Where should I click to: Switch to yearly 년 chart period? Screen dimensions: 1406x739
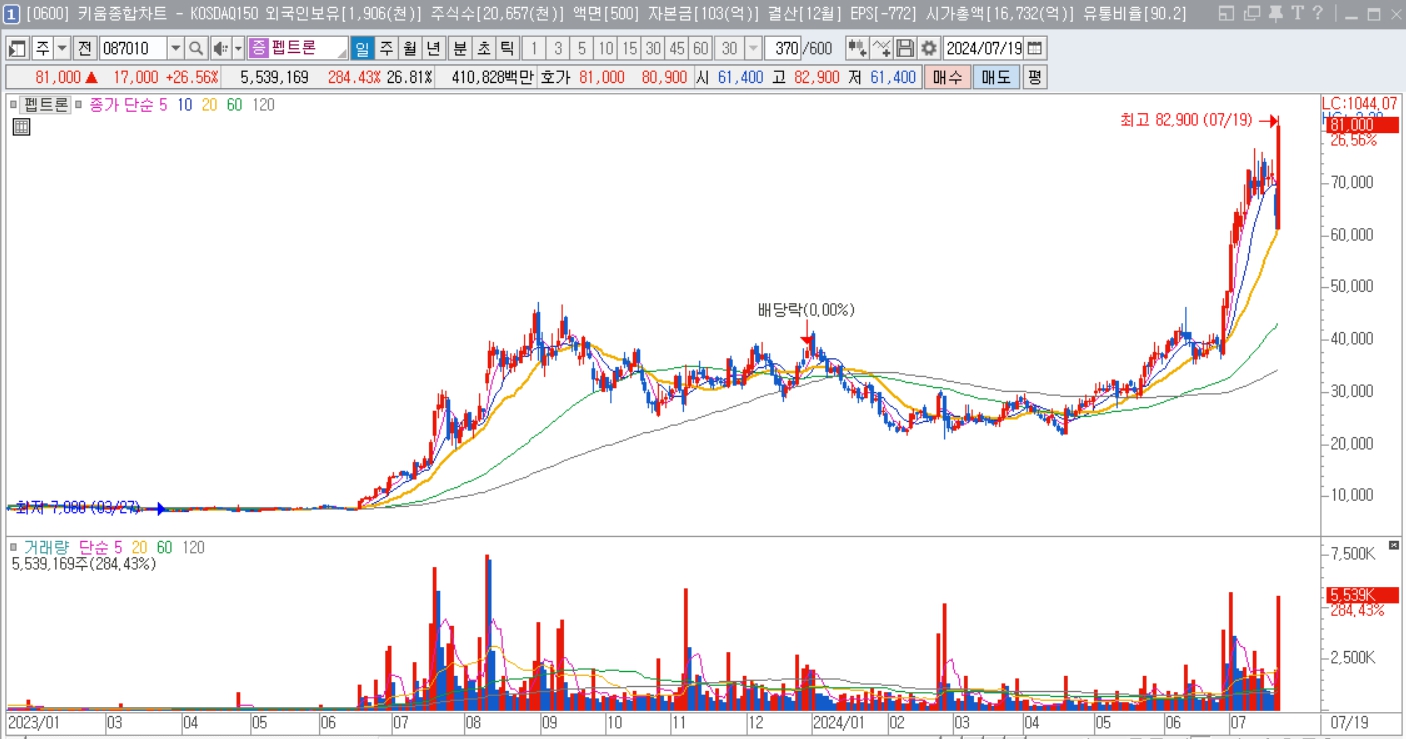point(433,48)
